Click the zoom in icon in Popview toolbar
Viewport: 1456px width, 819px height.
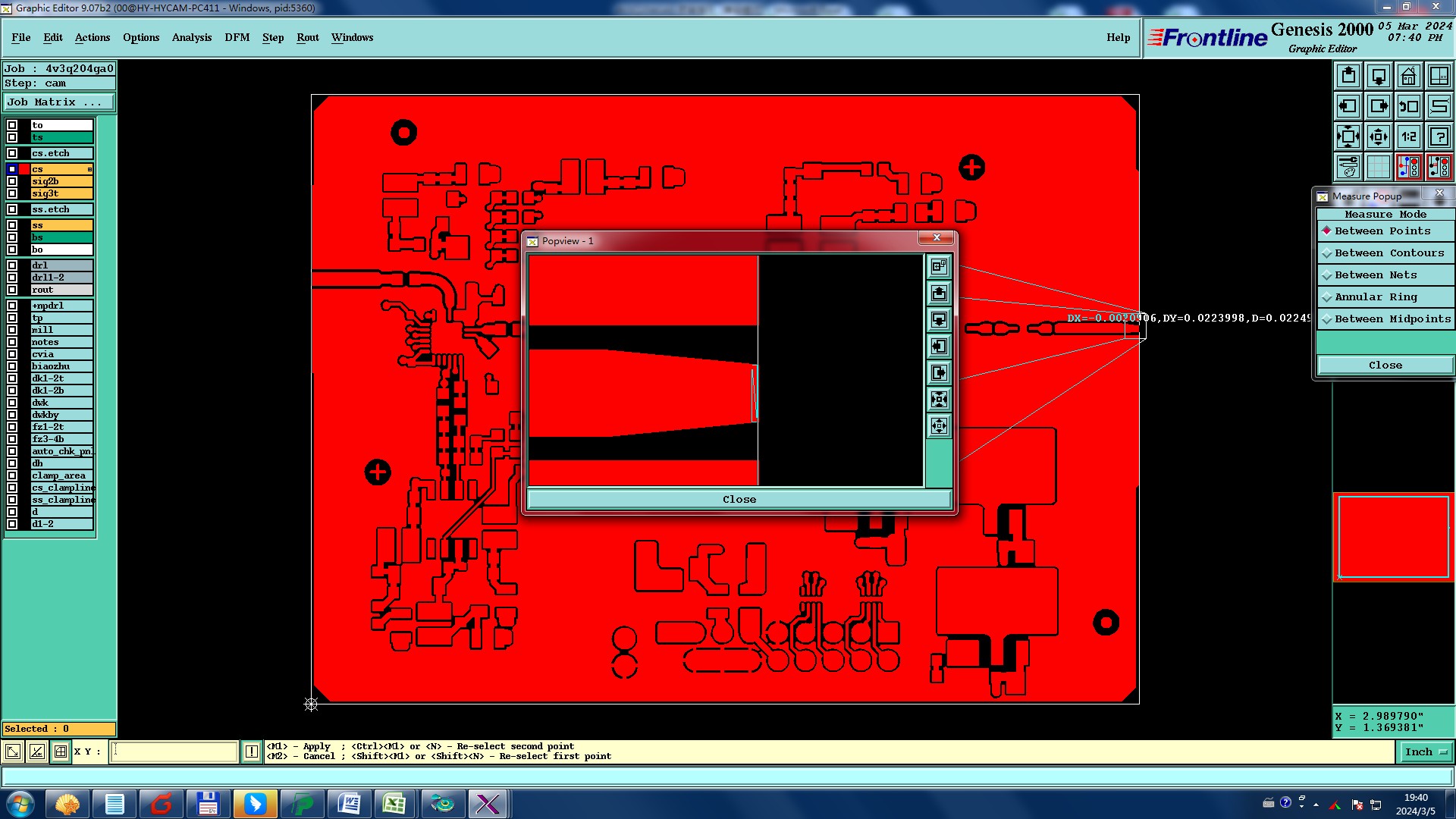coord(939,400)
